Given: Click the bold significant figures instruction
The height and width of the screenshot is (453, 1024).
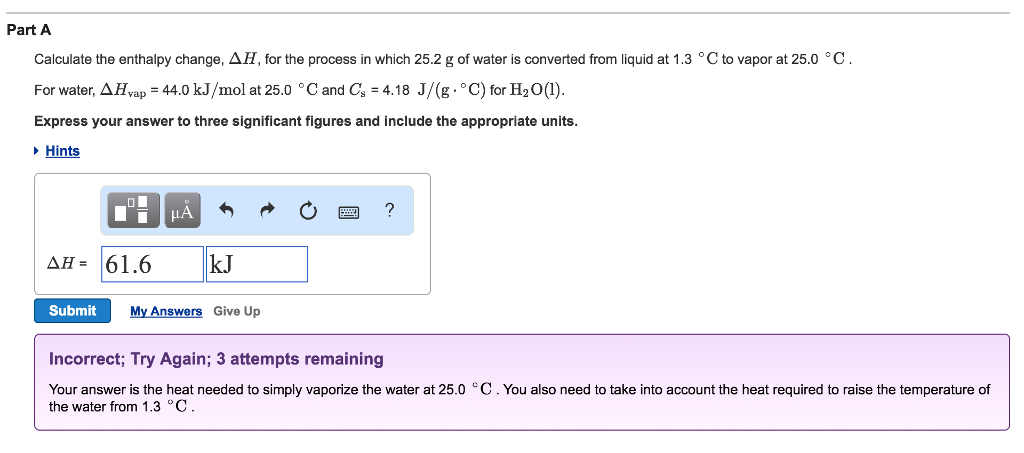Looking at the screenshot, I should pos(305,121).
